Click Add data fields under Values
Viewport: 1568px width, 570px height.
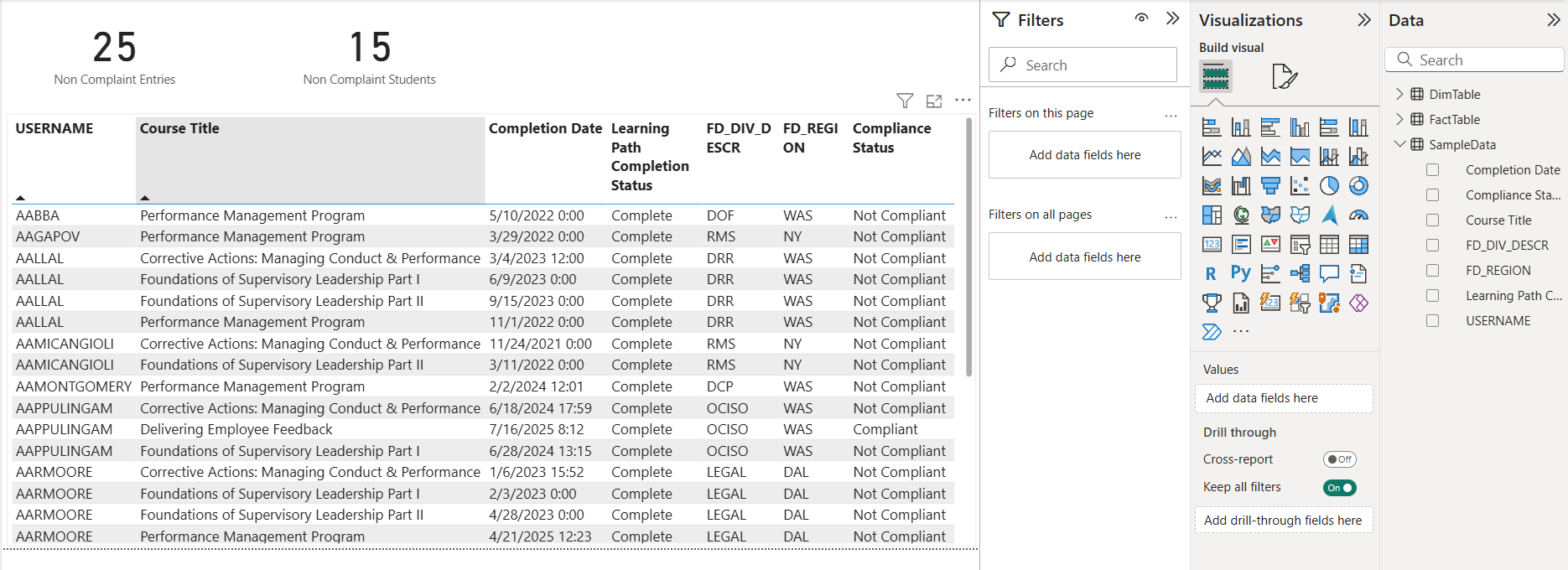click(x=1284, y=398)
